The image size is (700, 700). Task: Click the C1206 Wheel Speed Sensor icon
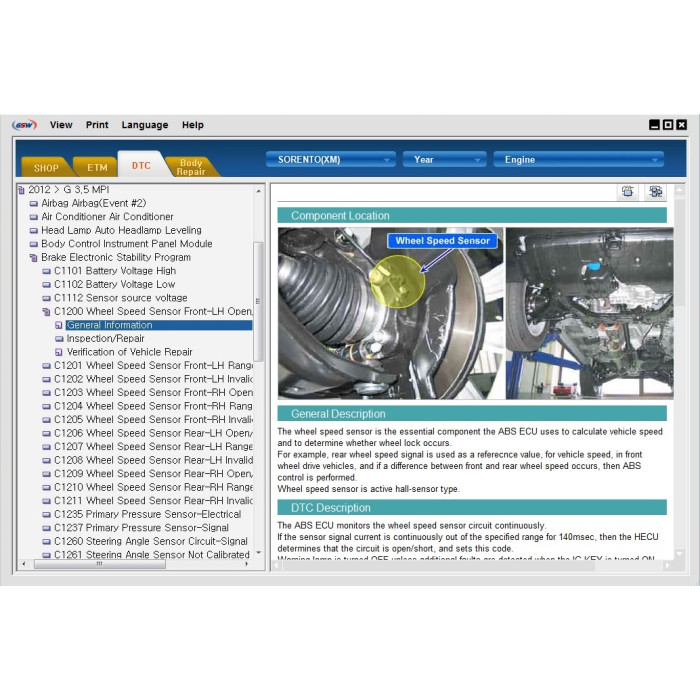[x=46, y=433]
